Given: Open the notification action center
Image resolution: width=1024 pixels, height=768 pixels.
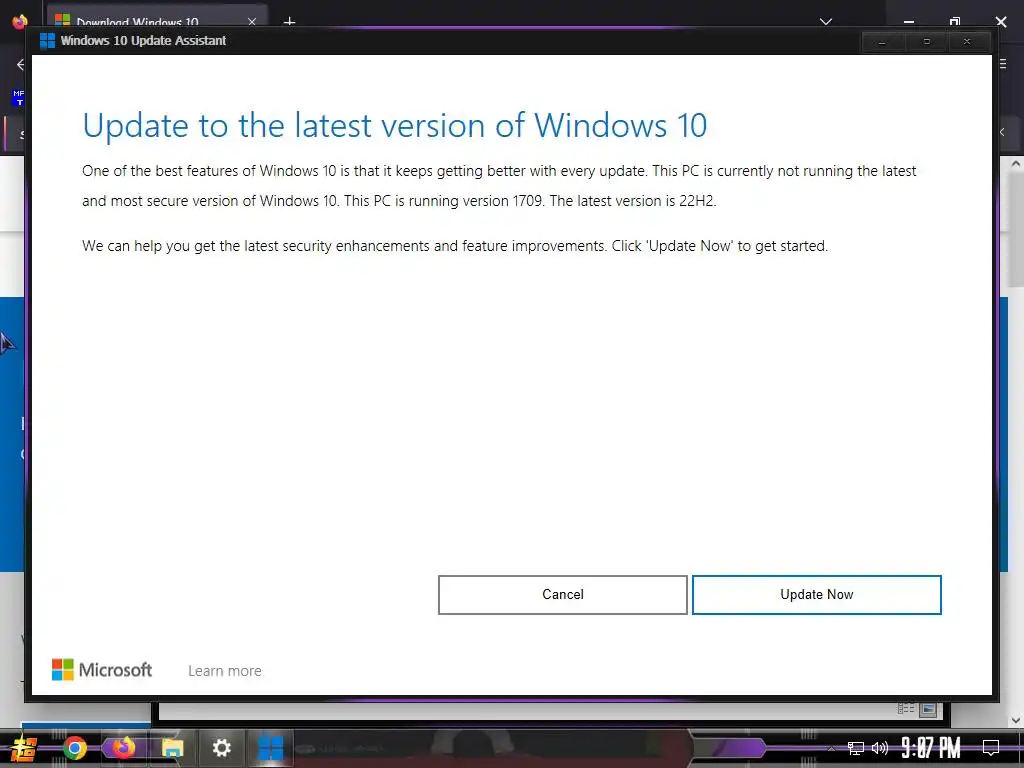Looking at the screenshot, I should pos(991,748).
